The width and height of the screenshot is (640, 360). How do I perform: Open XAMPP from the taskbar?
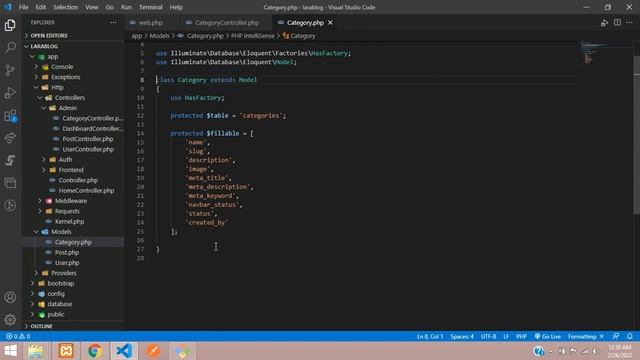tap(66, 351)
